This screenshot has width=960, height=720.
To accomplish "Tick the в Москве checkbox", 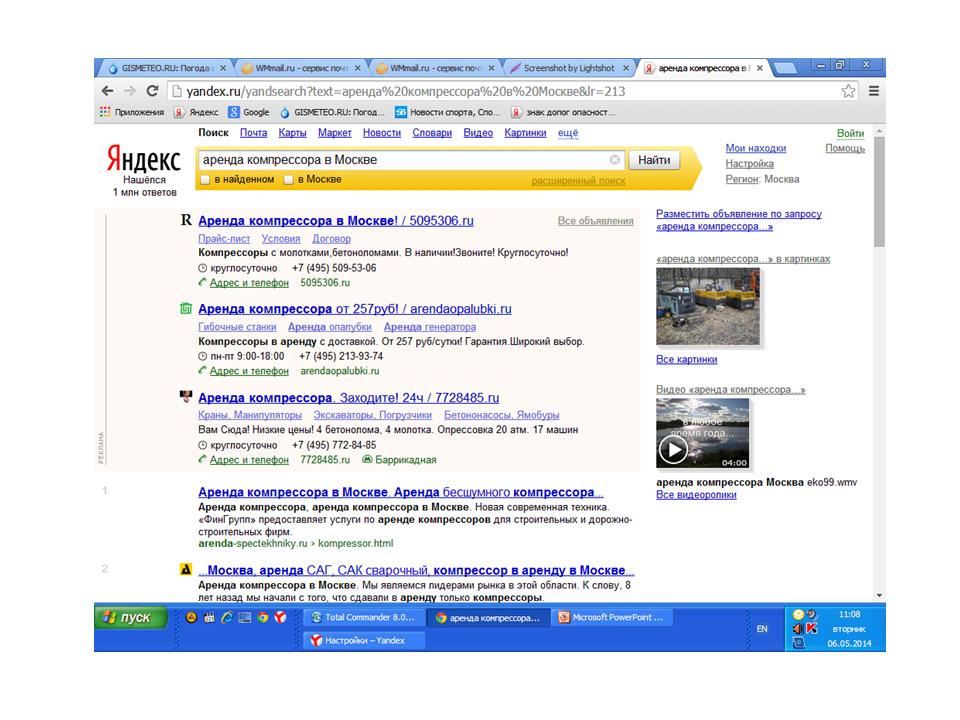I will [x=288, y=180].
